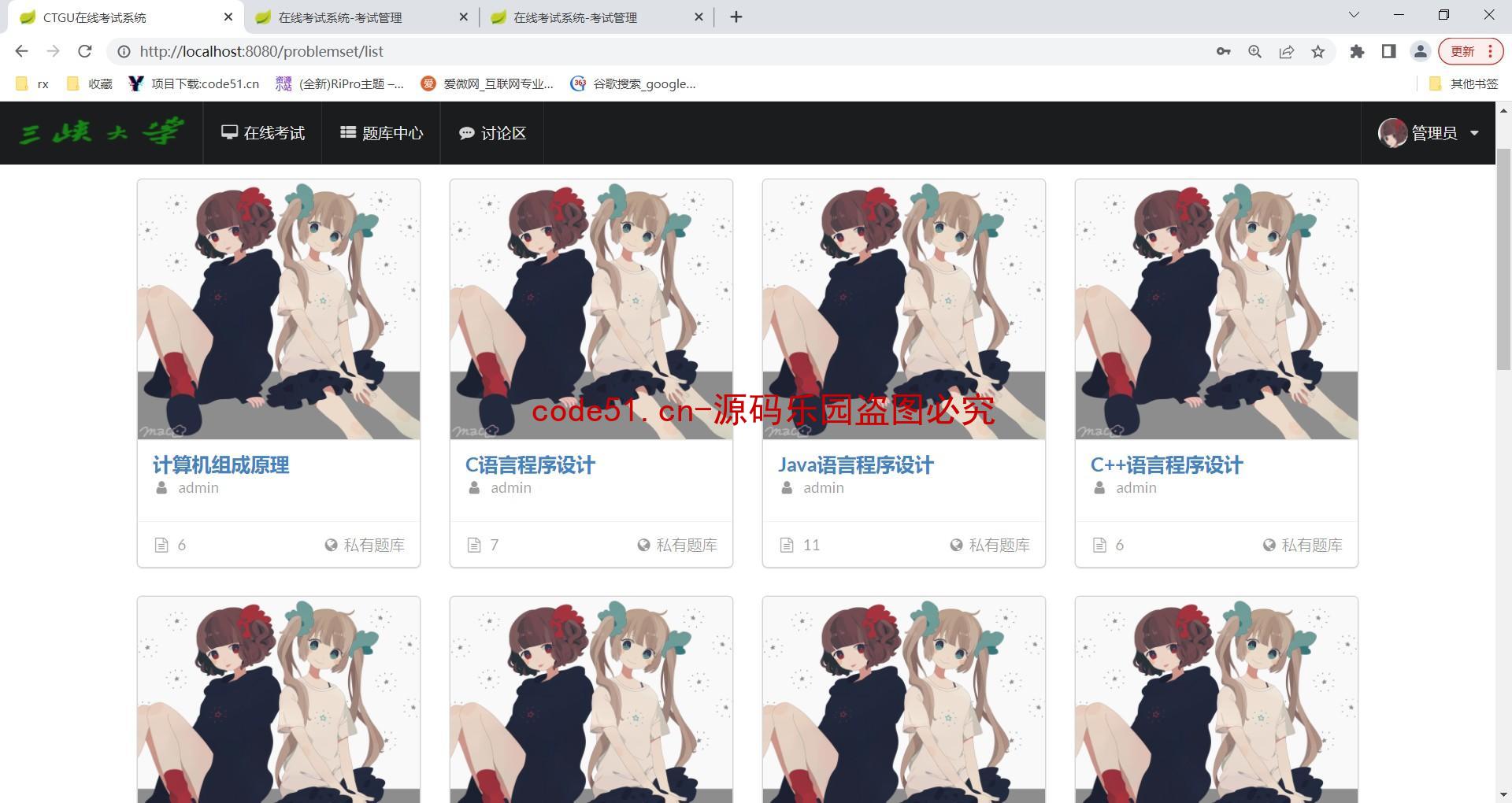Open (全新)RiPro主题 bookmark
Viewport: 1512px width, 803px height.
pyautogui.click(x=339, y=83)
